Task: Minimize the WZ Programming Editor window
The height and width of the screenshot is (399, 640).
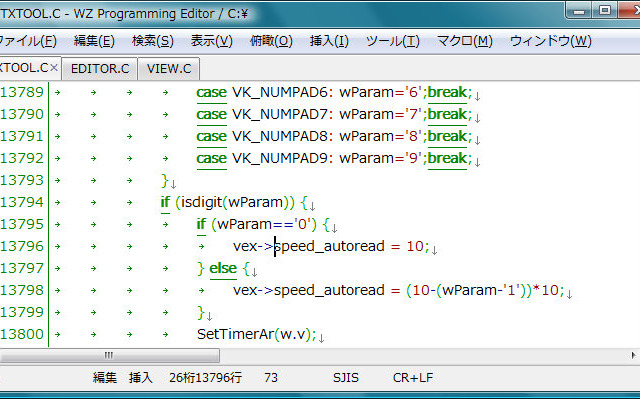Action: tap(579, 11)
